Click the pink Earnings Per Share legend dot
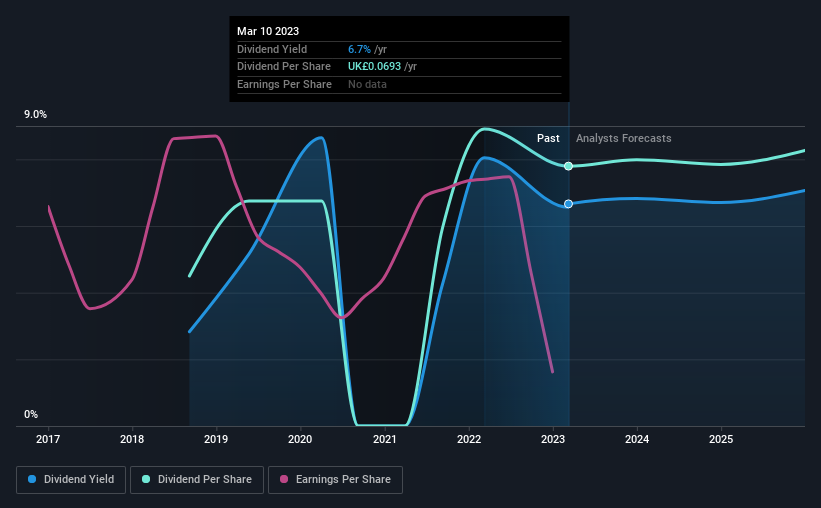The image size is (821, 508). (284, 479)
